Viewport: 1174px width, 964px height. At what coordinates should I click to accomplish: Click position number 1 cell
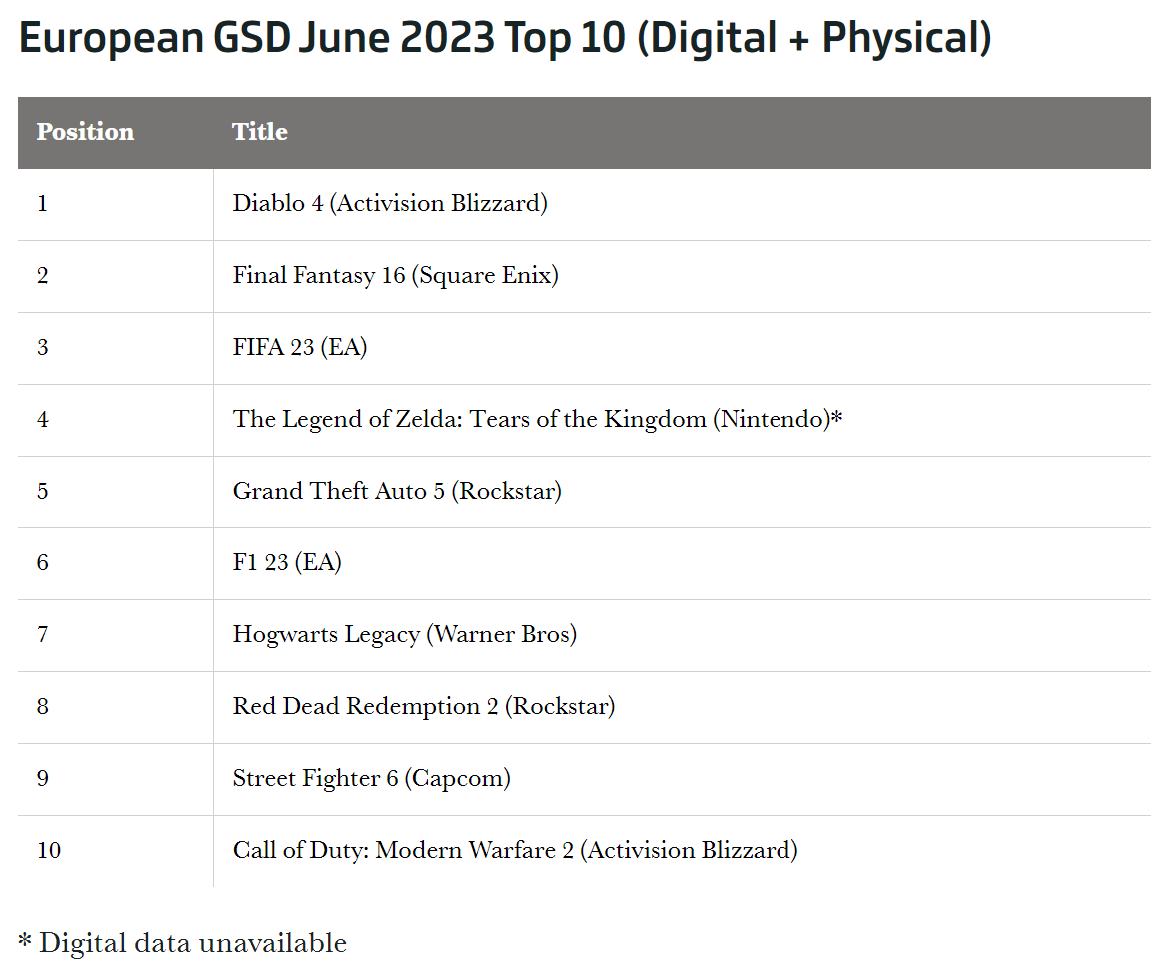[42, 204]
